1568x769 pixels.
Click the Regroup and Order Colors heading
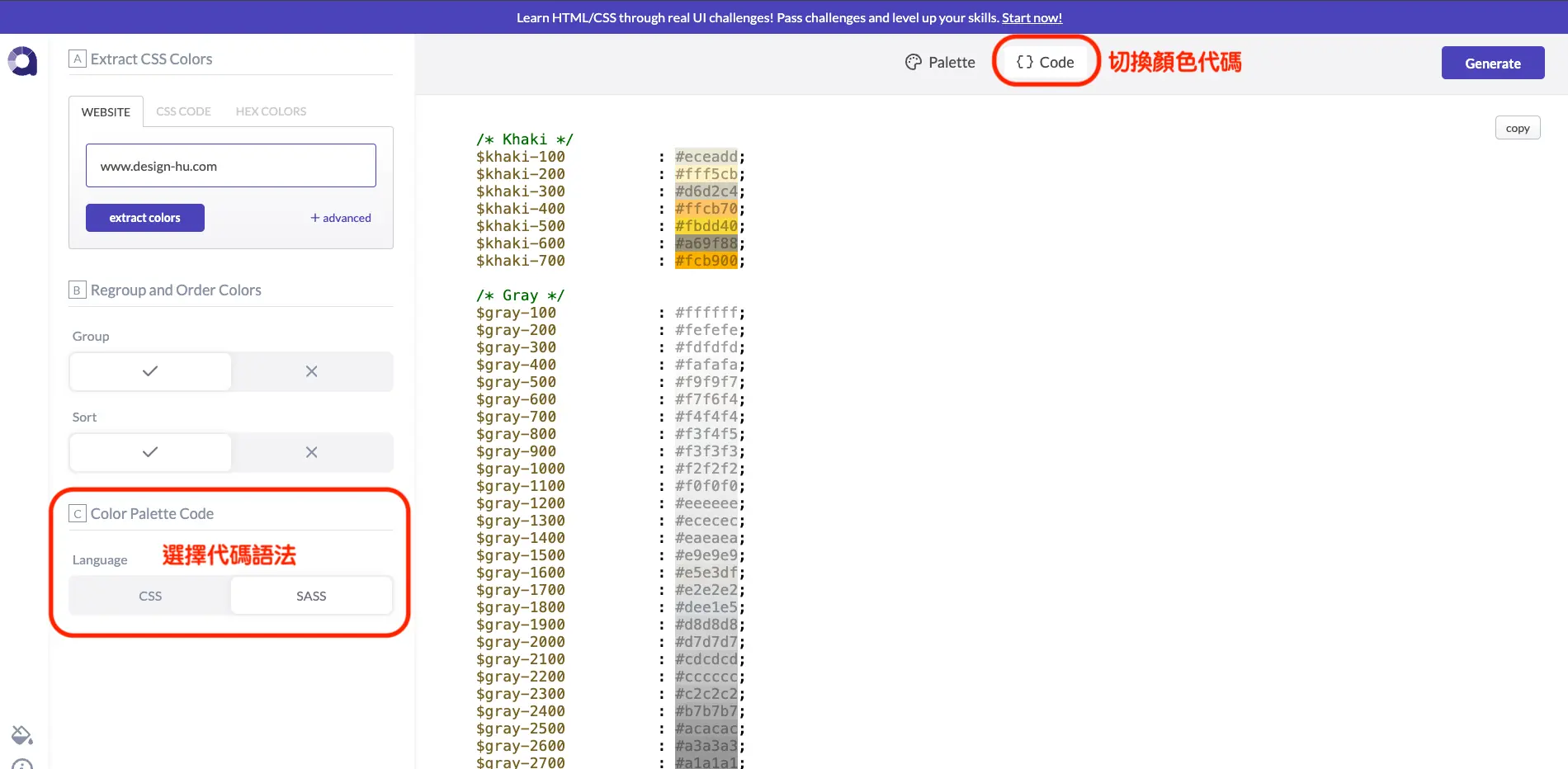coord(176,290)
